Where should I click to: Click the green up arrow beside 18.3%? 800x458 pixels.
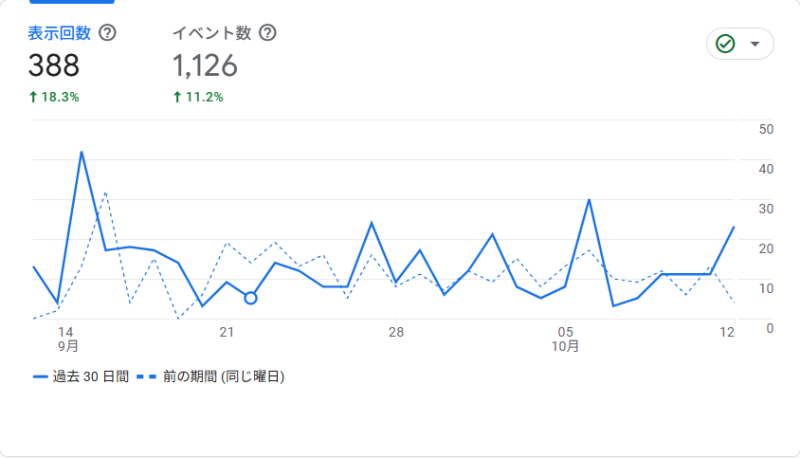(33, 97)
